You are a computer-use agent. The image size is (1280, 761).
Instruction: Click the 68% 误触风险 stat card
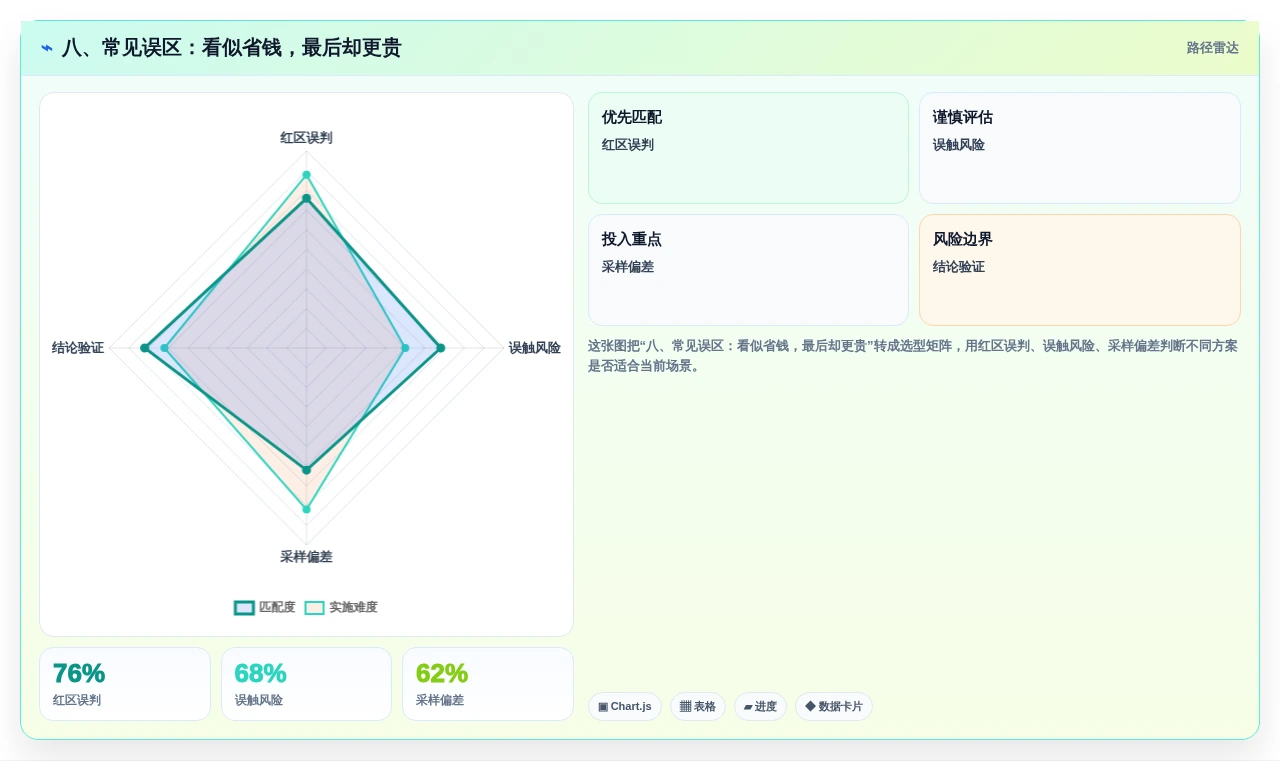(x=306, y=684)
